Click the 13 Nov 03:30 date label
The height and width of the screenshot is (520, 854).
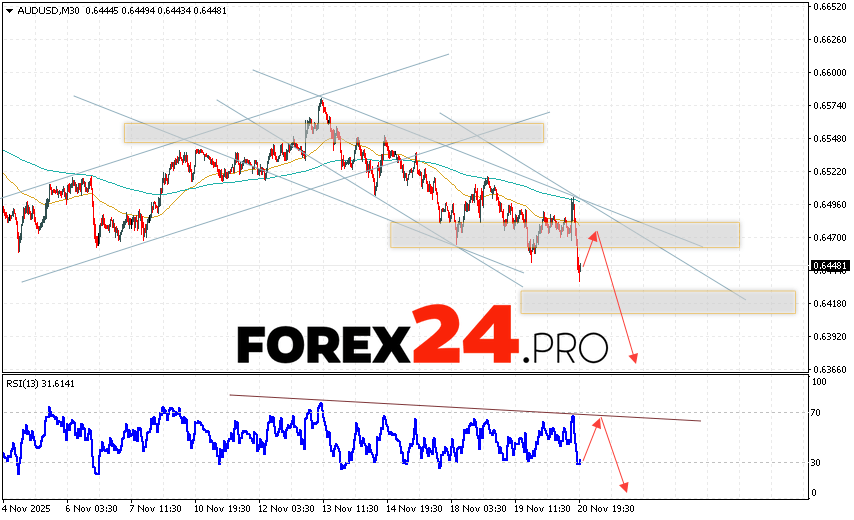[348, 507]
